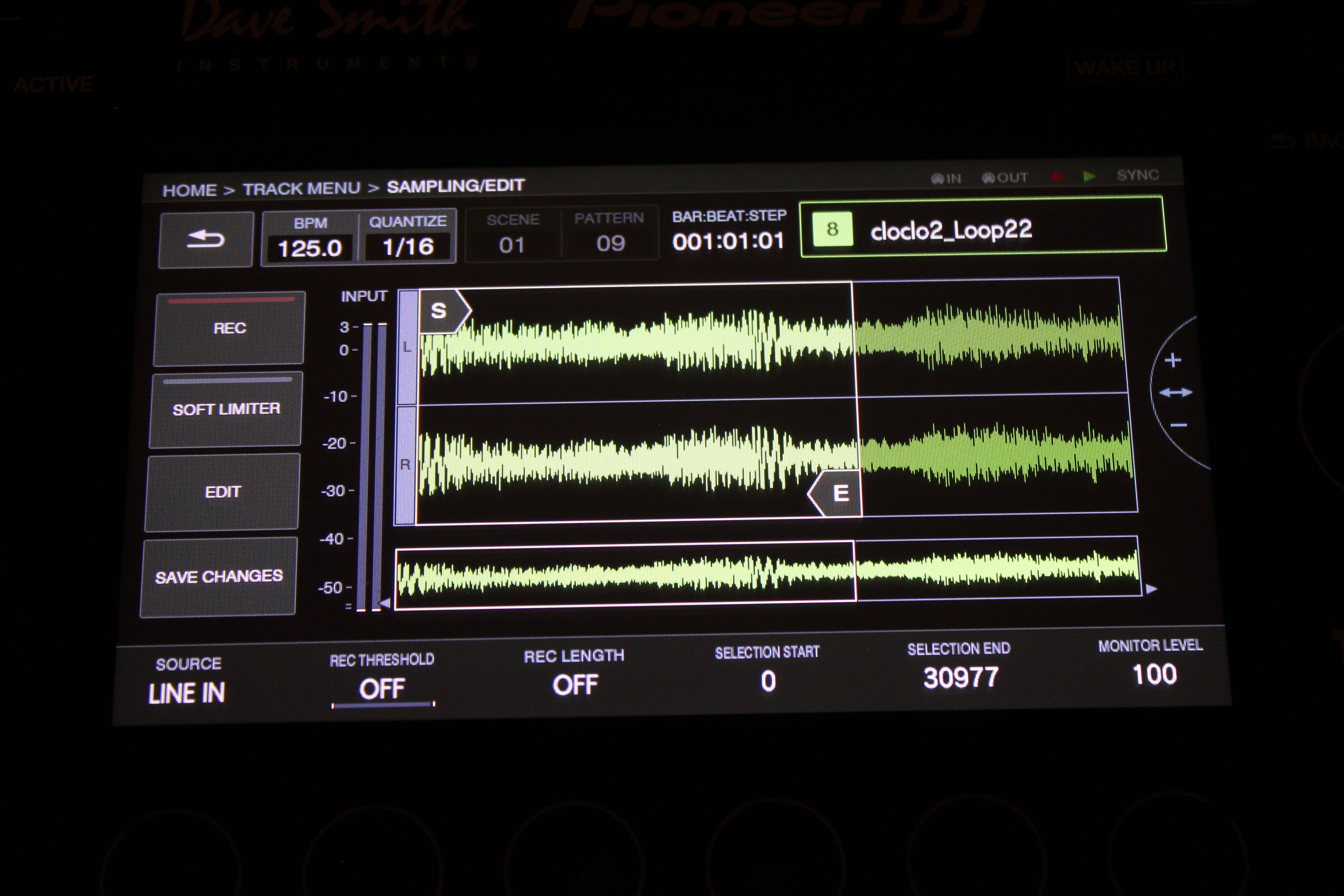1344x896 pixels.
Task: Tap the zoom out minus icon
Action: (1179, 425)
